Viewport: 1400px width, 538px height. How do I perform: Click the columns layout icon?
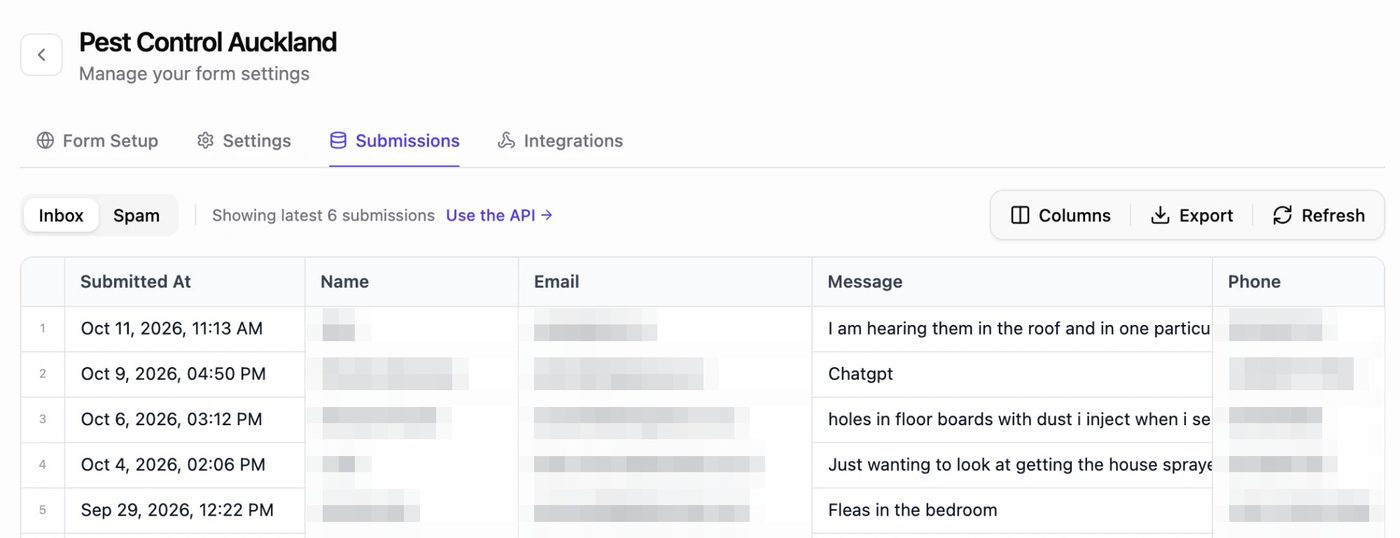point(1020,215)
